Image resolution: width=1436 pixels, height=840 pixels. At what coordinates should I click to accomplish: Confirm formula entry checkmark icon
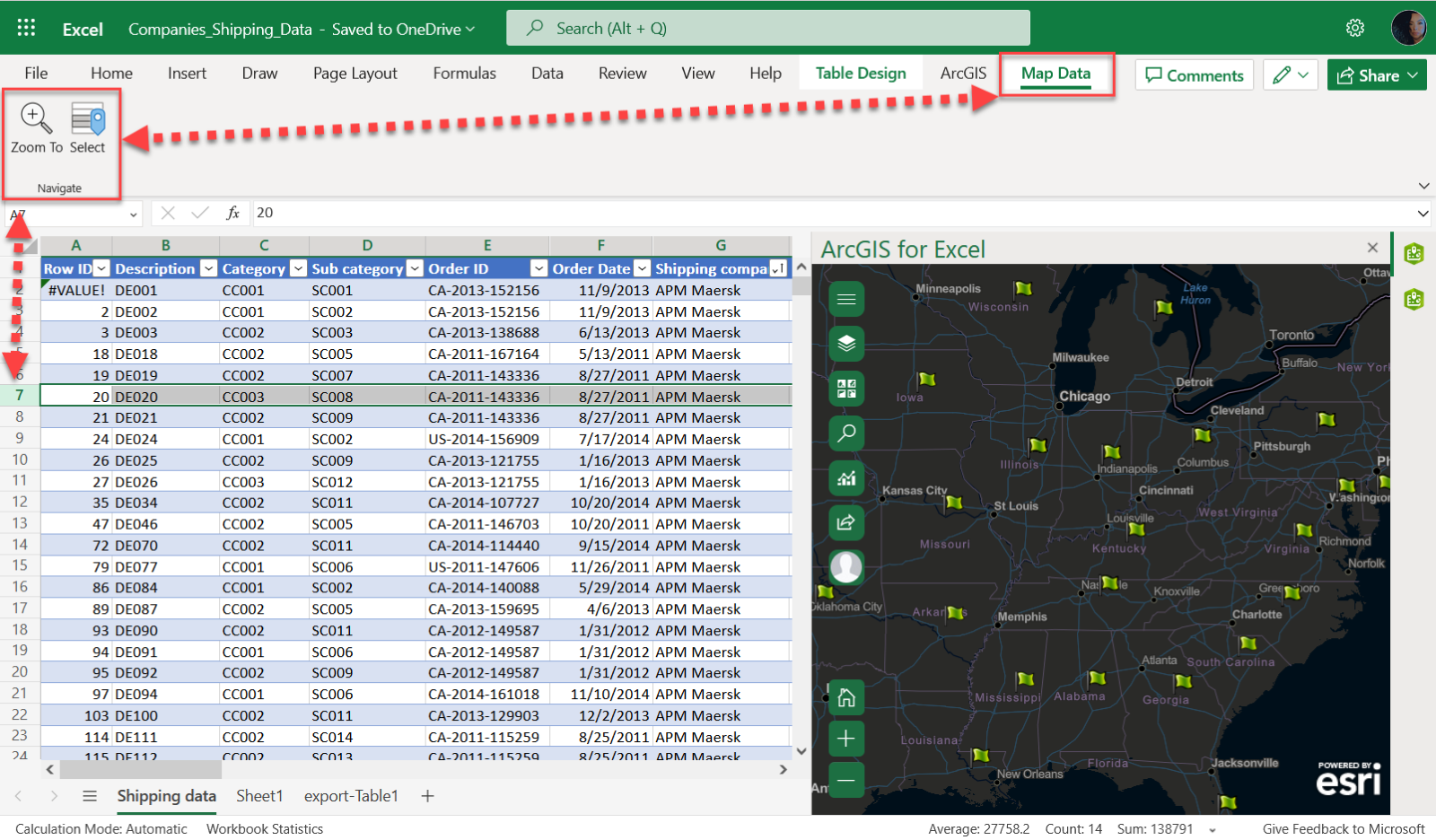click(x=200, y=213)
